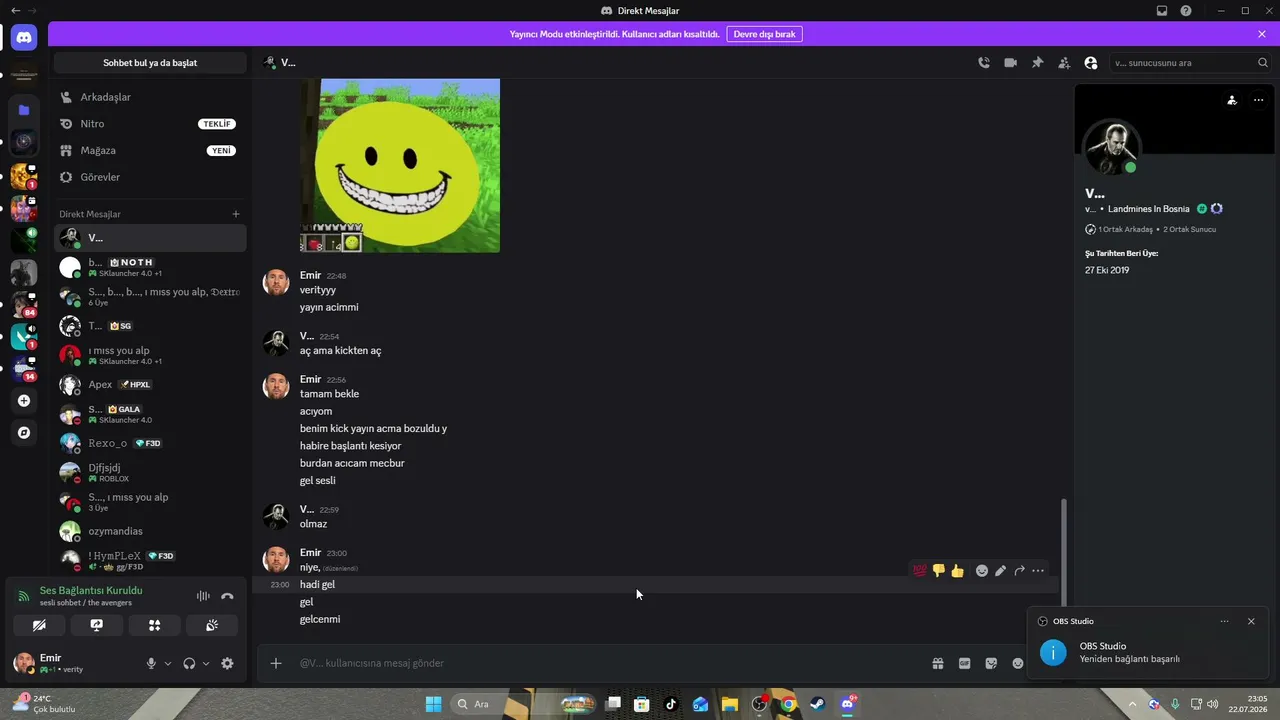
Task: Open the headphone output options chevron
Action: (206, 663)
